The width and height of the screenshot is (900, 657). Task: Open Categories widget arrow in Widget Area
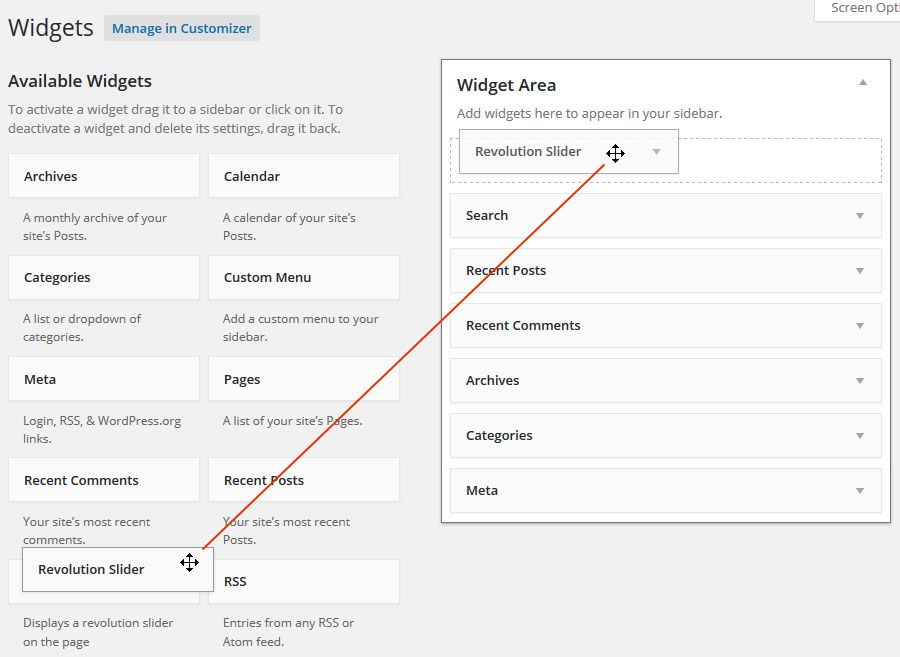tap(859, 436)
